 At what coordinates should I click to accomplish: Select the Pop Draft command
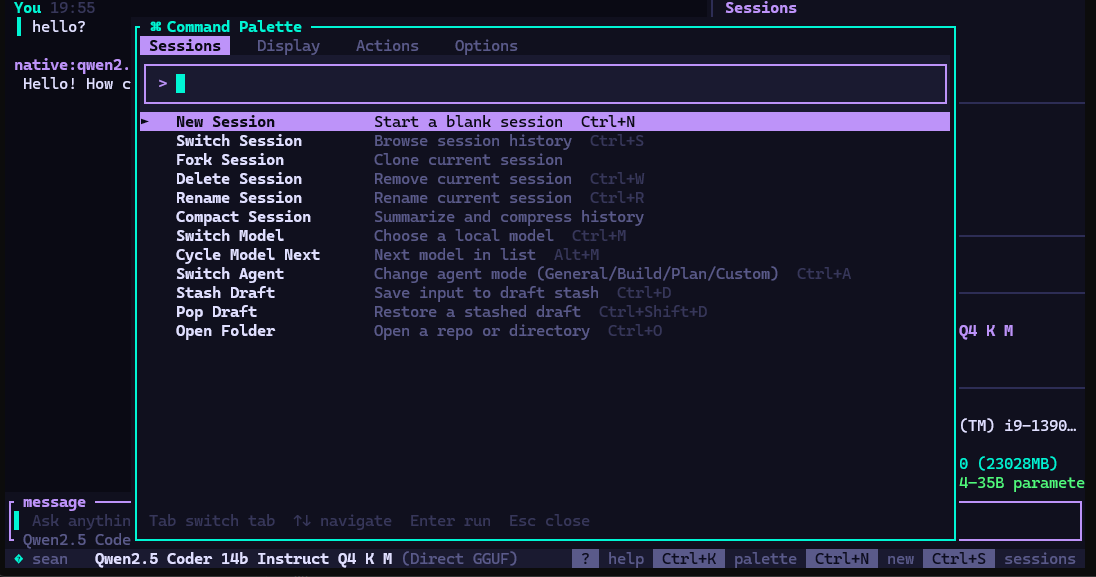point(545,311)
